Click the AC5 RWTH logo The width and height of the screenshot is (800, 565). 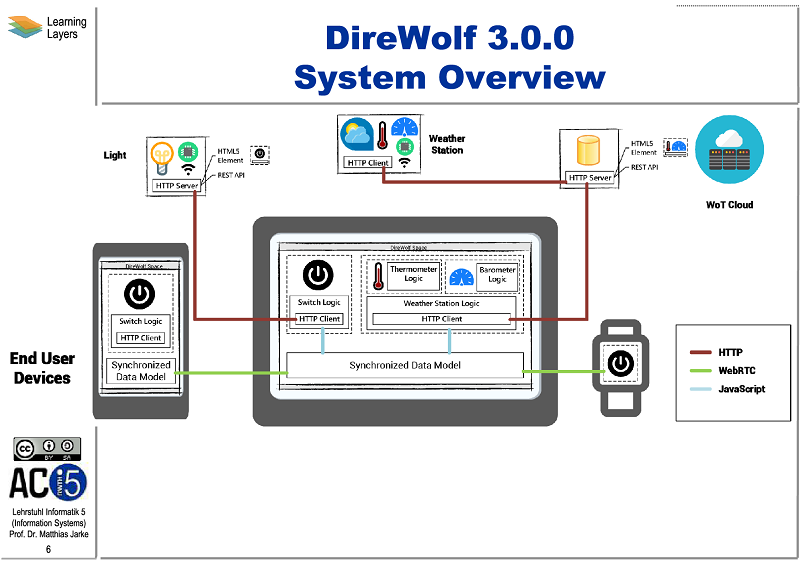tap(48, 483)
